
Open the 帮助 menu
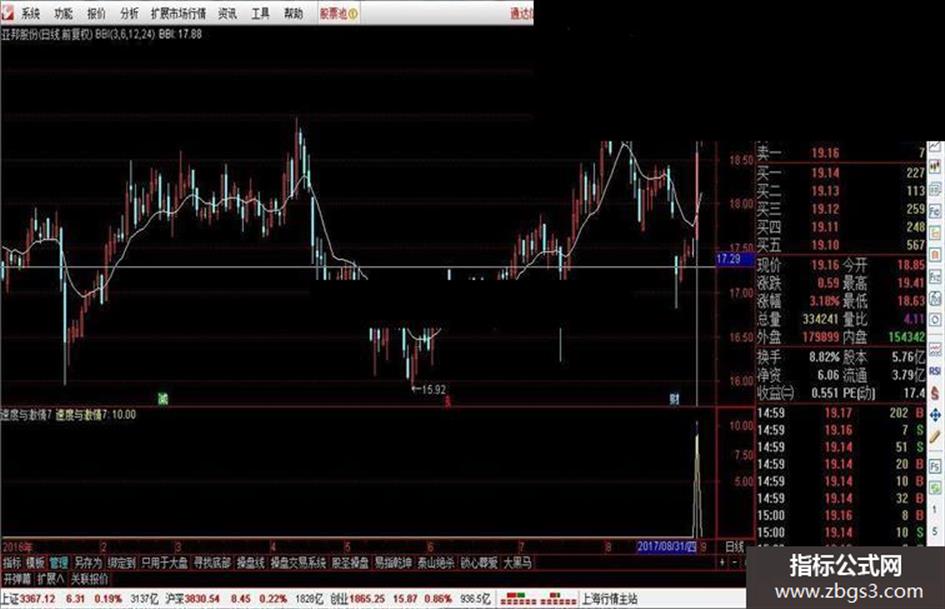tap(293, 13)
